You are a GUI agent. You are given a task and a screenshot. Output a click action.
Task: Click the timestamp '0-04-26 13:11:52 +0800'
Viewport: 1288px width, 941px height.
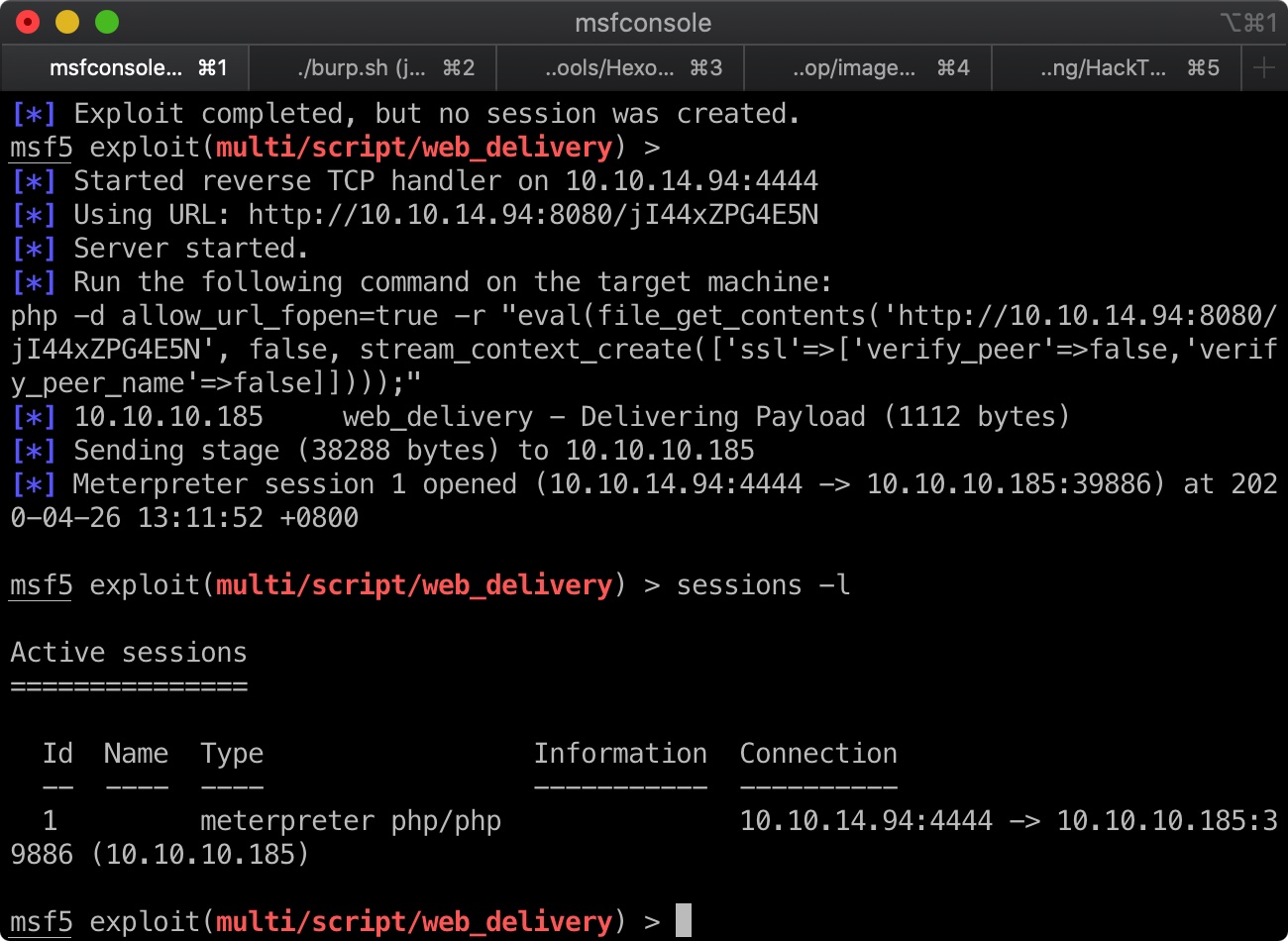[x=184, y=518]
